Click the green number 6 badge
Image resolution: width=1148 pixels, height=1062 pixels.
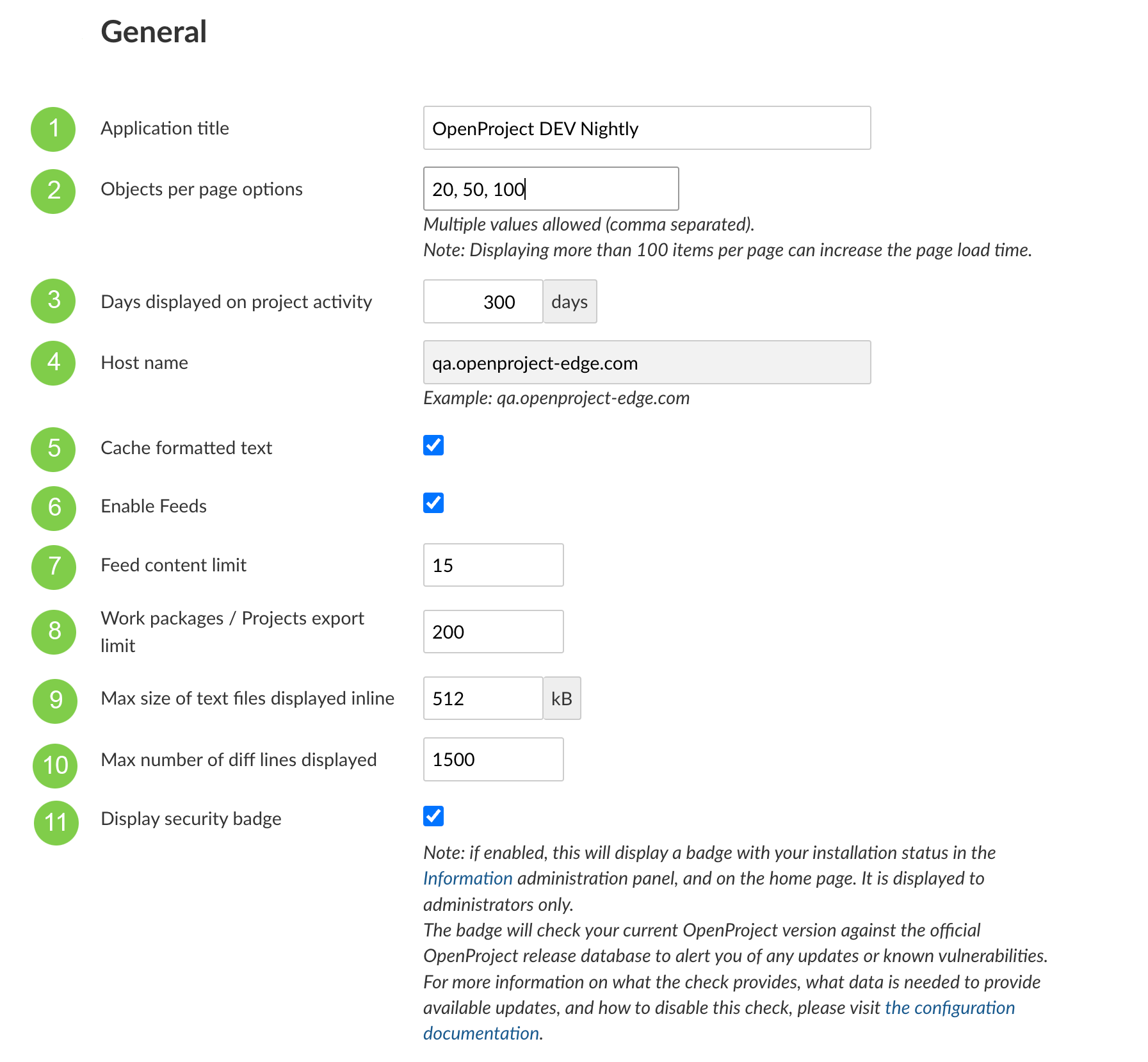pos(54,507)
